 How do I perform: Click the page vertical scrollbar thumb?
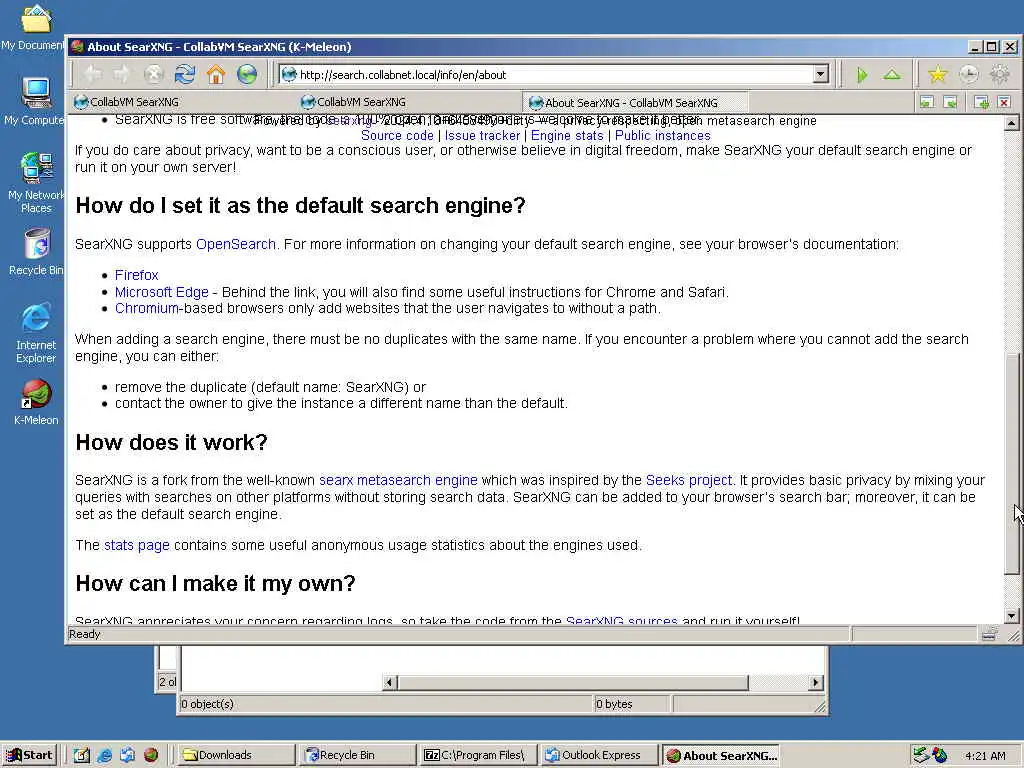click(1012, 464)
